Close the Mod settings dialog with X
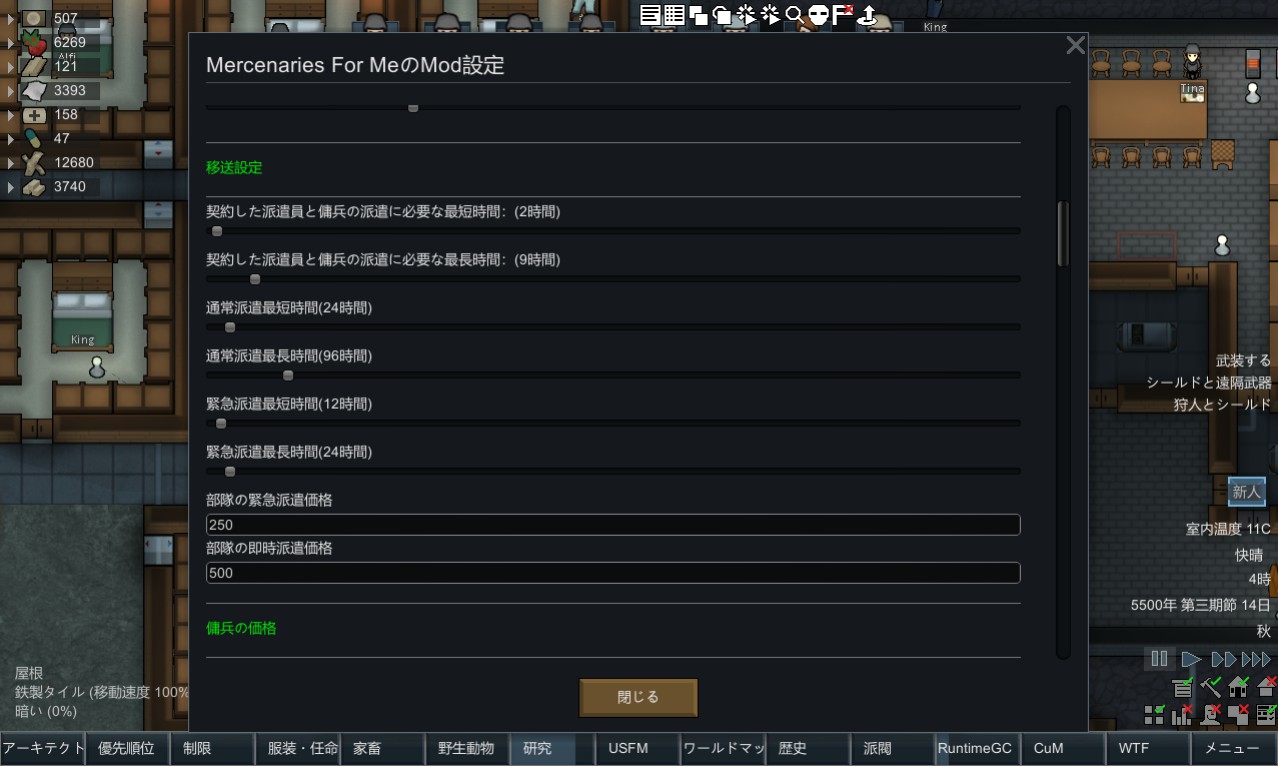 (1075, 45)
